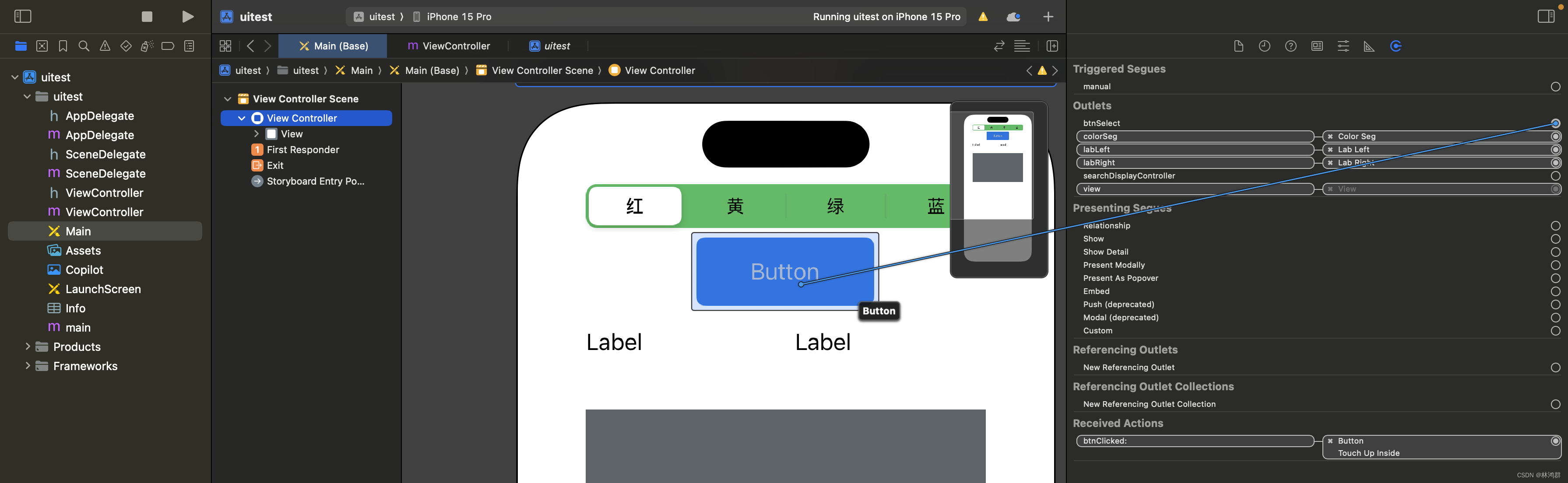The height and width of the screenshot is (483, 1568).
Task: Switch to the ViewController tab
Action: point(449,46)
